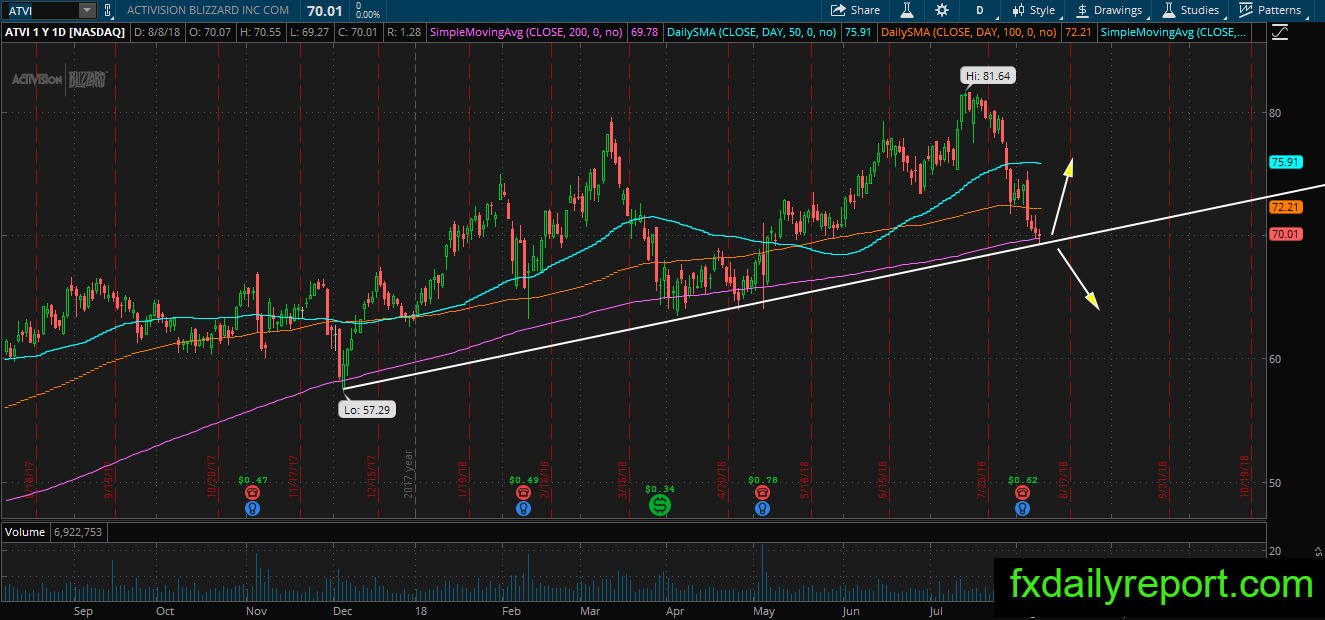The width and height of the screenshot is (1325, 620).
Task: Click the R: 1.28 range value
Action: 405,33
